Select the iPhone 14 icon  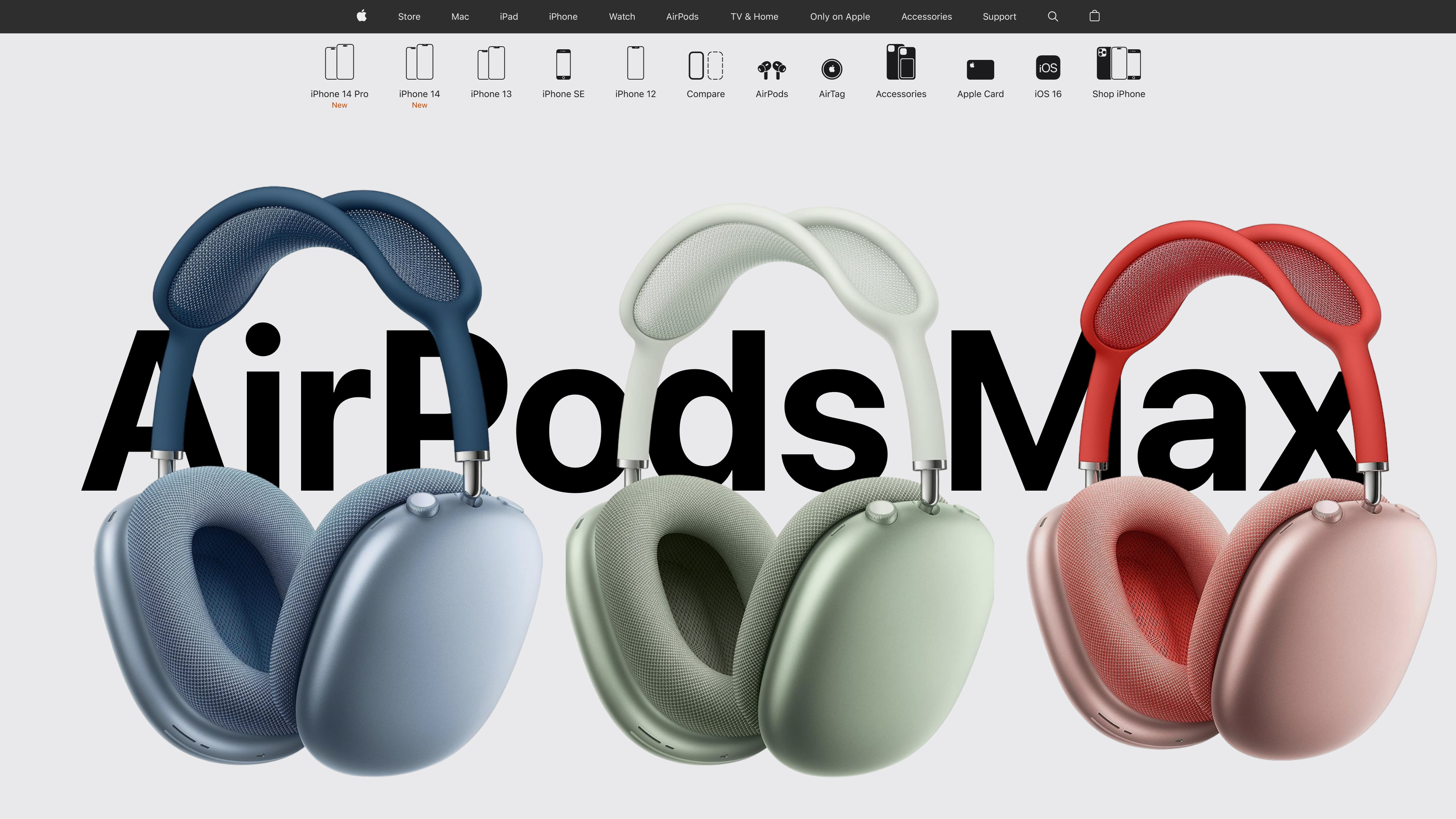[419, 62]
